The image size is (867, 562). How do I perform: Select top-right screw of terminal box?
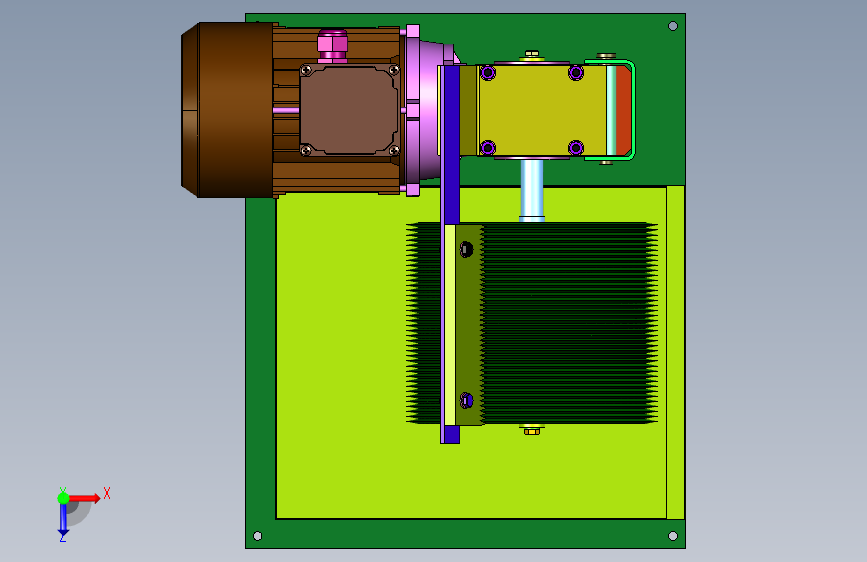point(394,70)
